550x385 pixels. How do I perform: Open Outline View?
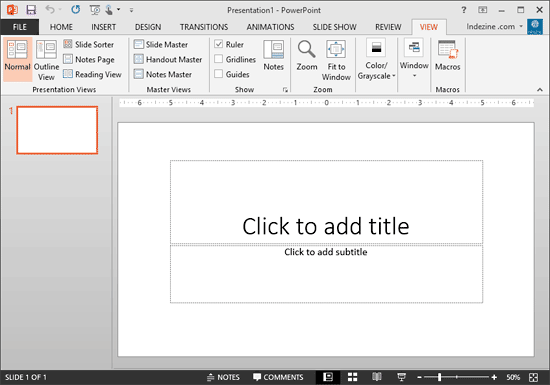click(46, 60)
